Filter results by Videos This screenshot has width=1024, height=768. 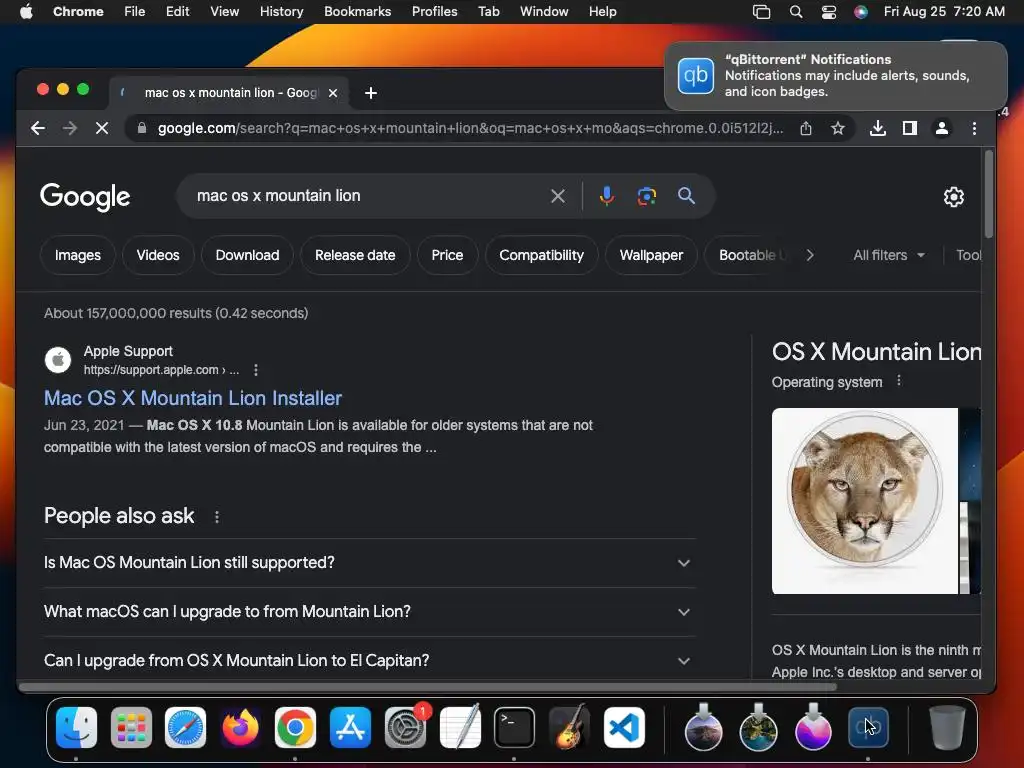(158, 255)
